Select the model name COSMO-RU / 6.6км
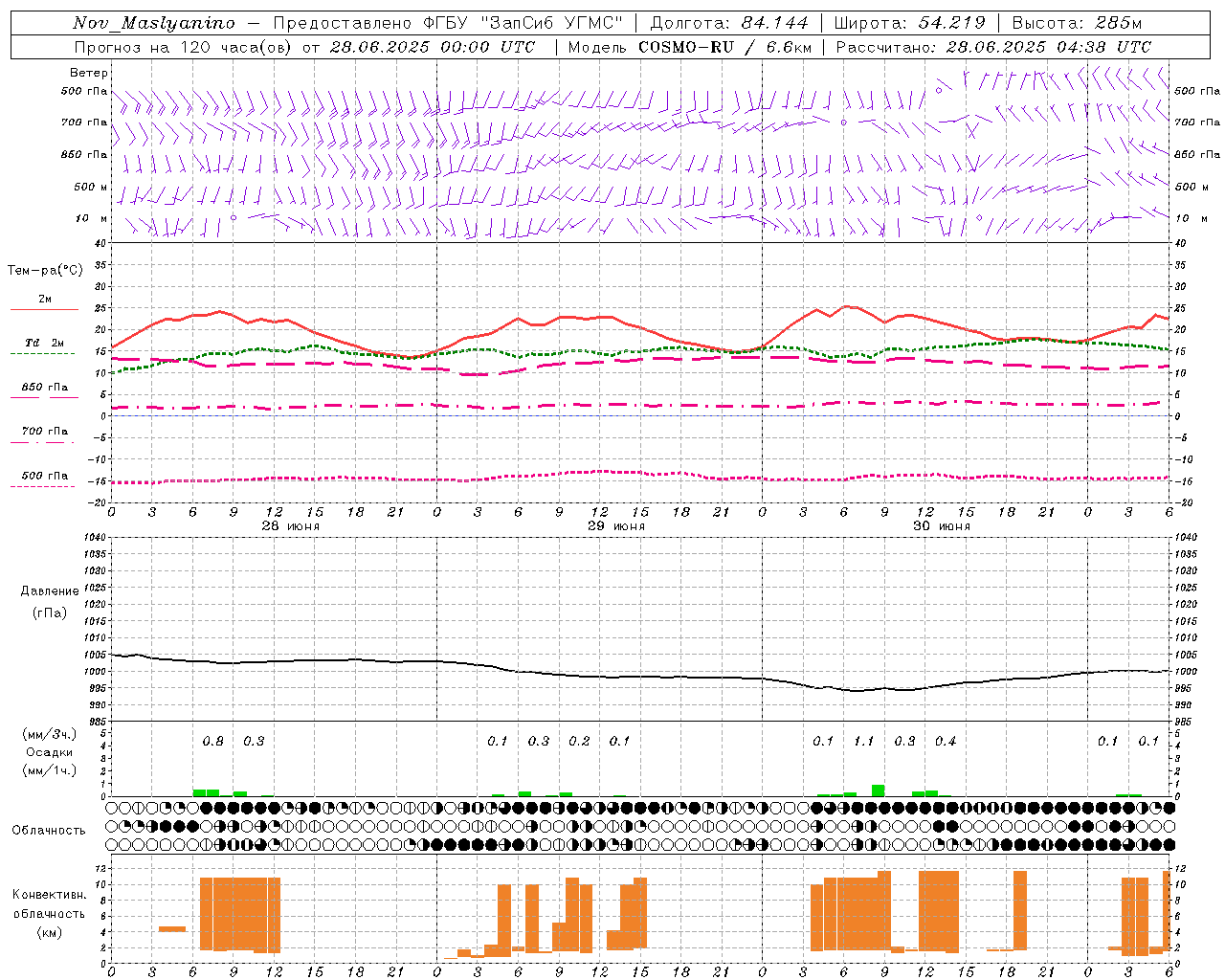This screenshot has width=1225, height=980. coord(724,47)
